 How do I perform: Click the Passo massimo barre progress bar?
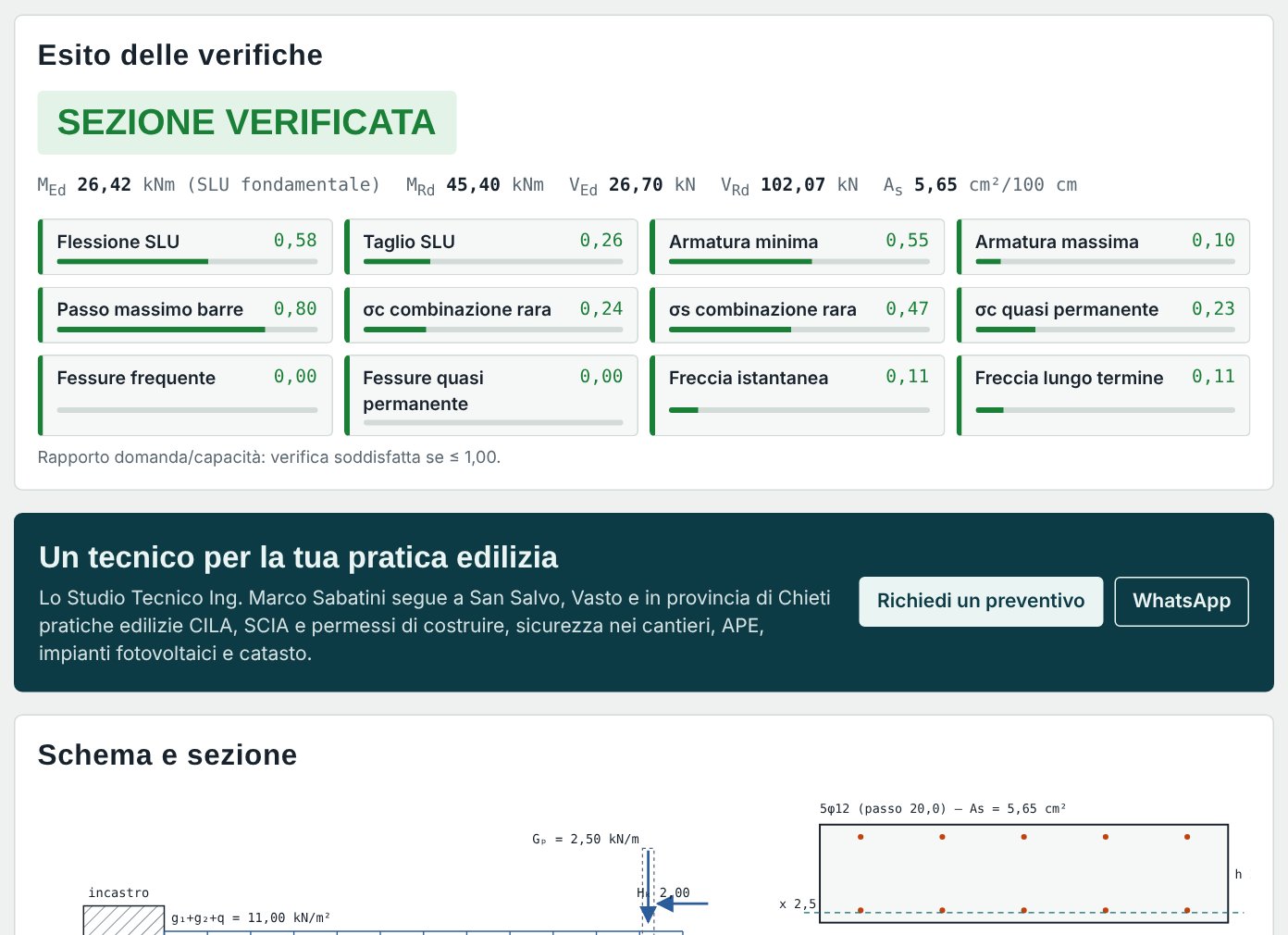click(x=187, y=330)
